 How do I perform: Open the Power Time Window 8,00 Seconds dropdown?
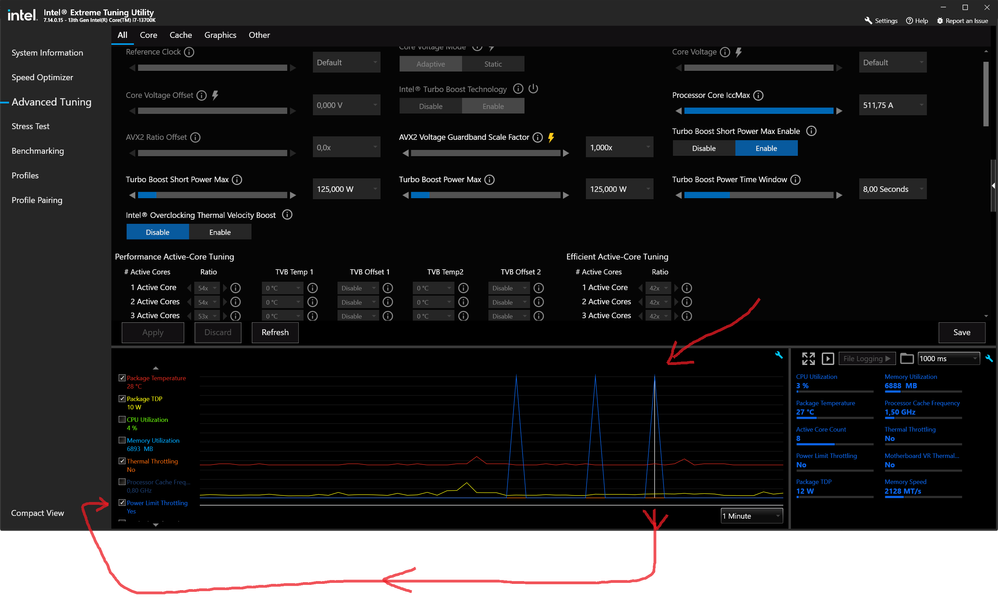point(892,189)
